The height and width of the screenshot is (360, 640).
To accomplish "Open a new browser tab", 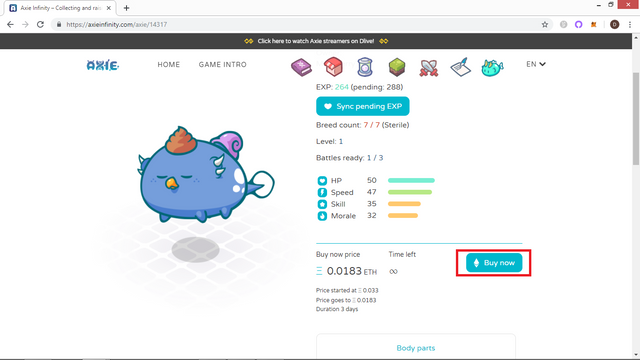I will coord(126,8).
